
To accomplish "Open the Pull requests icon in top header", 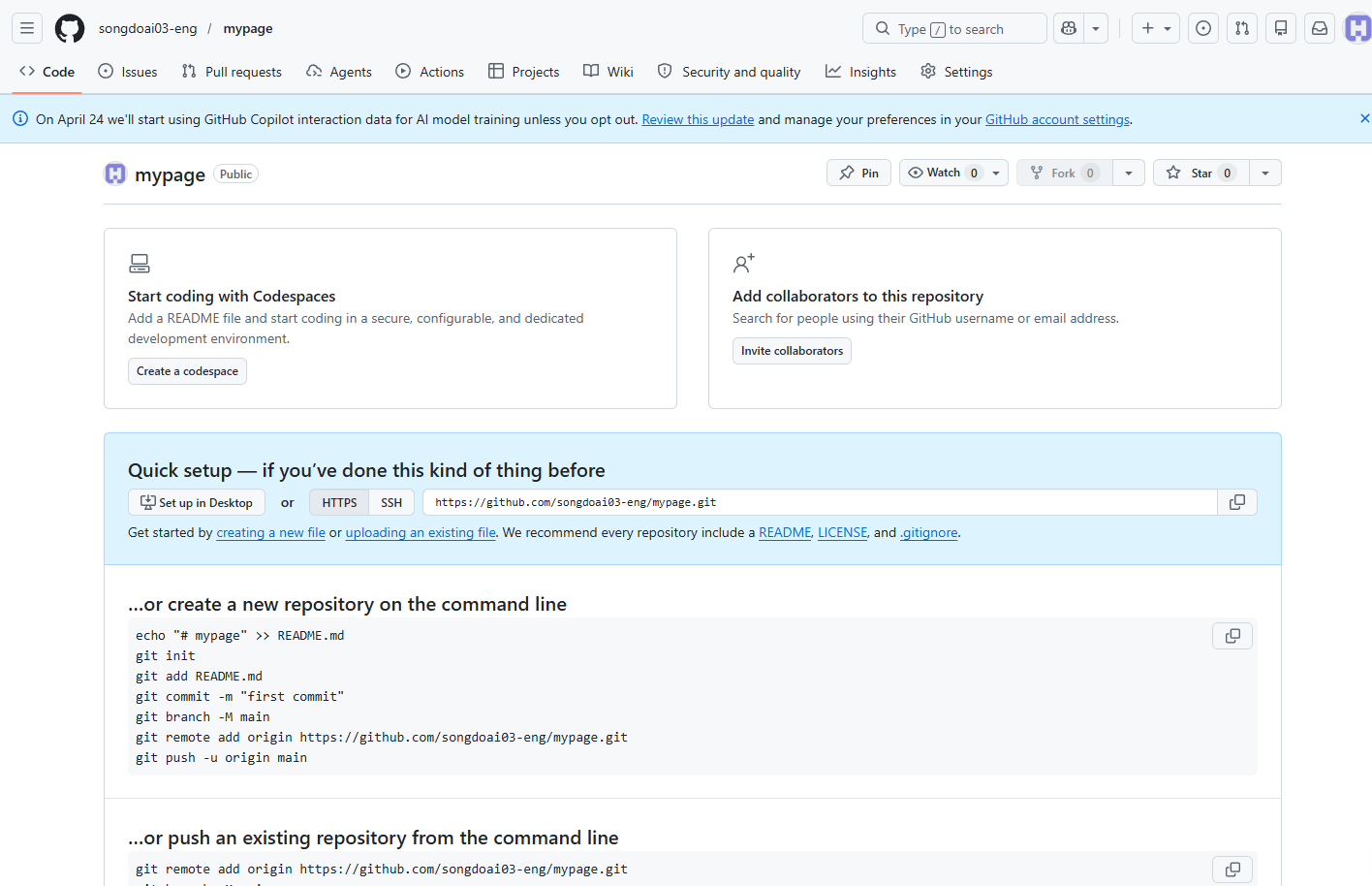I will tap(1242, 28).
